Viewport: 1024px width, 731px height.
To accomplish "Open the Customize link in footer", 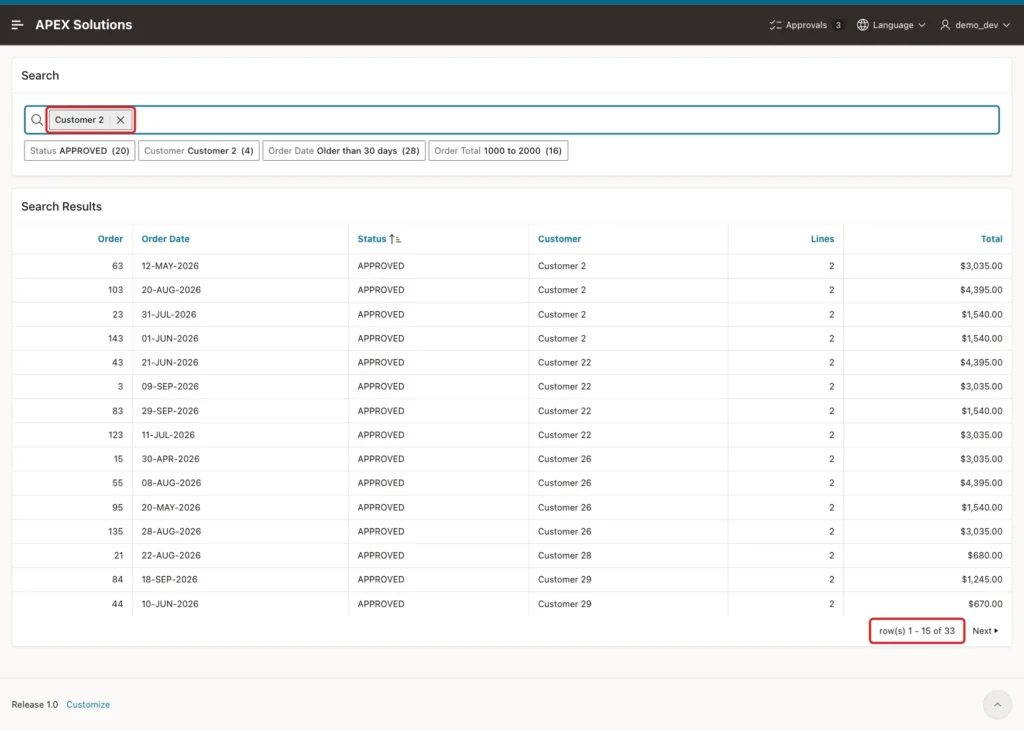I will pos(88,704).
